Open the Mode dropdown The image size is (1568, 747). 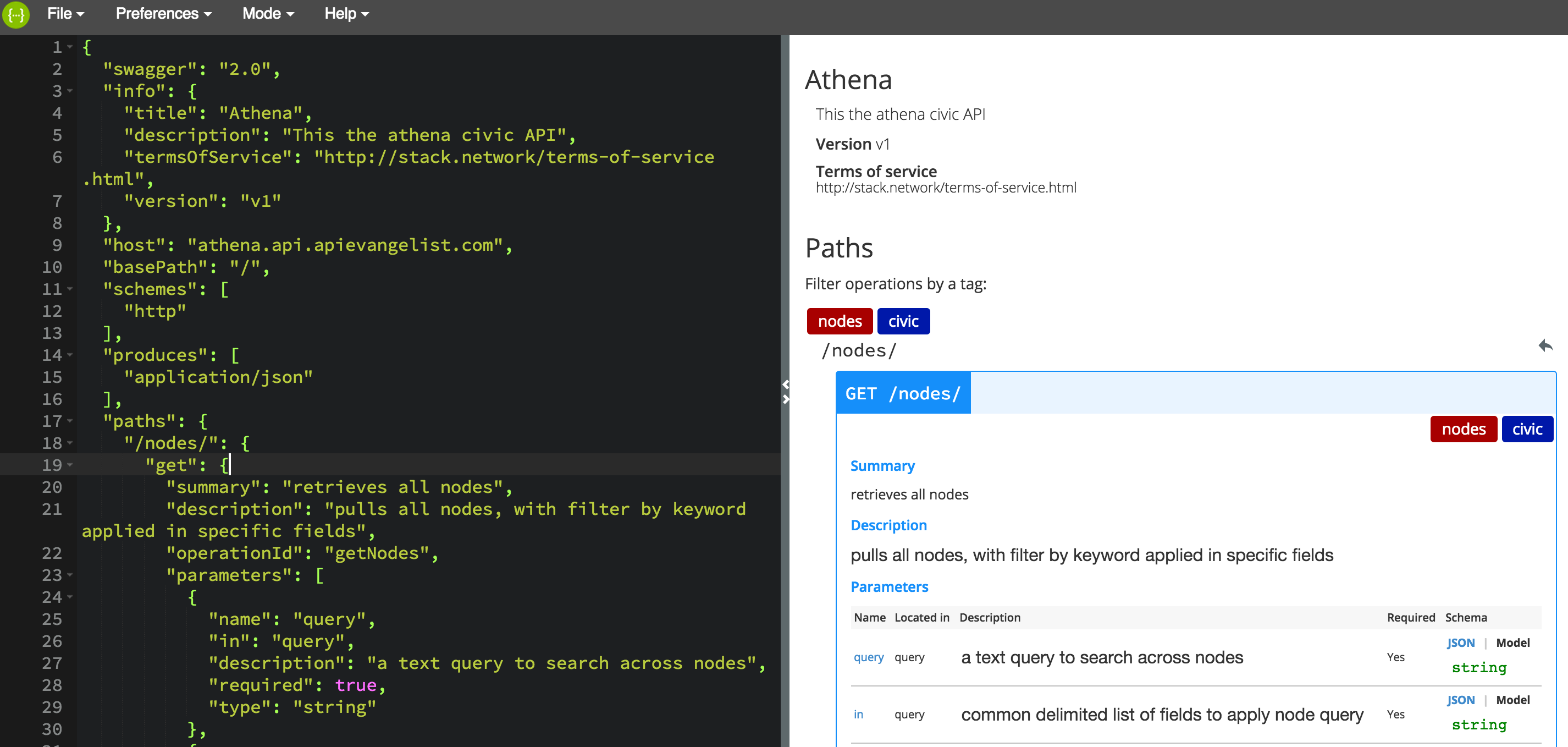pyautogui.click(x=267, y=13)
